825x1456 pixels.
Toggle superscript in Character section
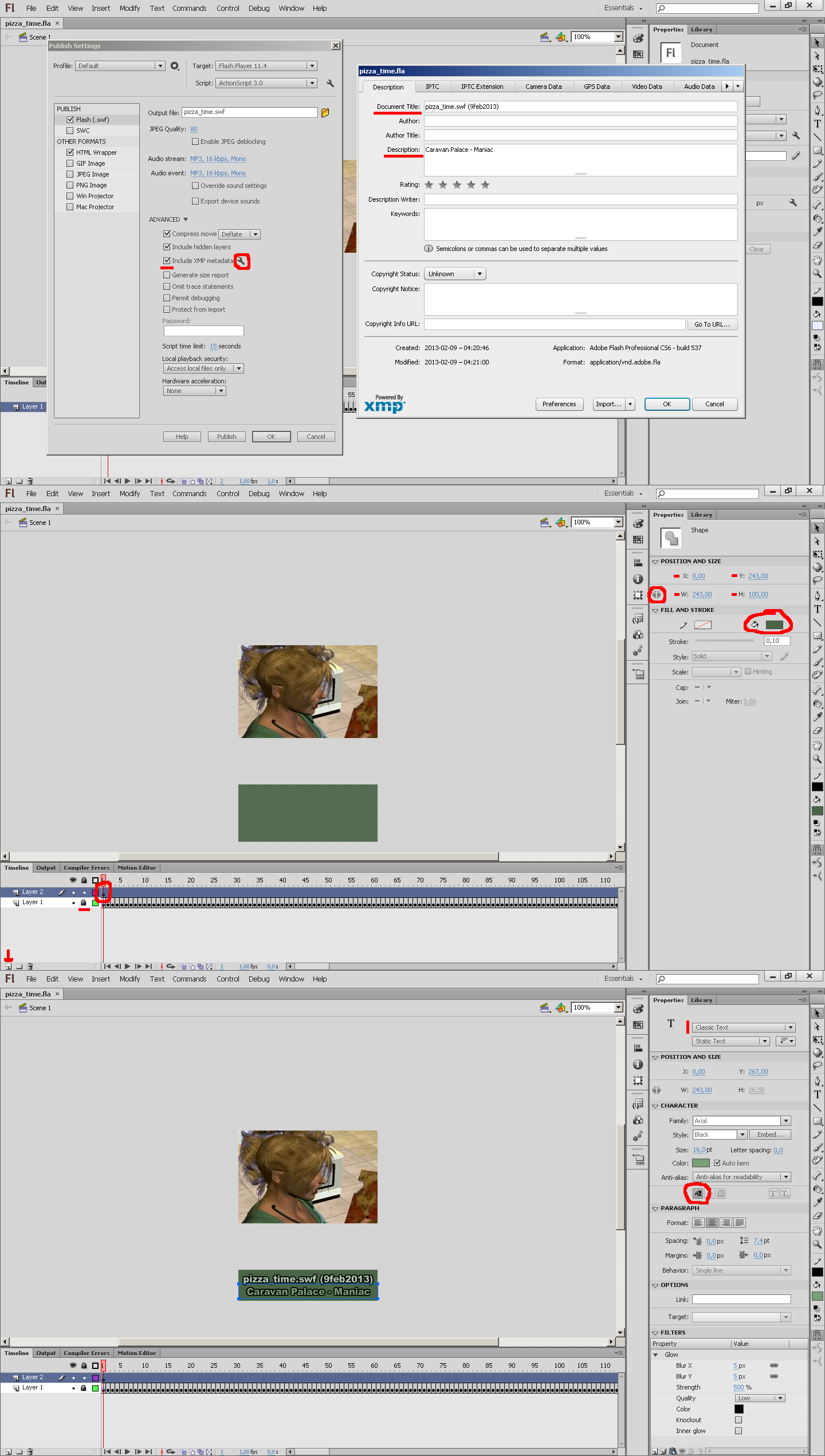tap(773, 1194)
